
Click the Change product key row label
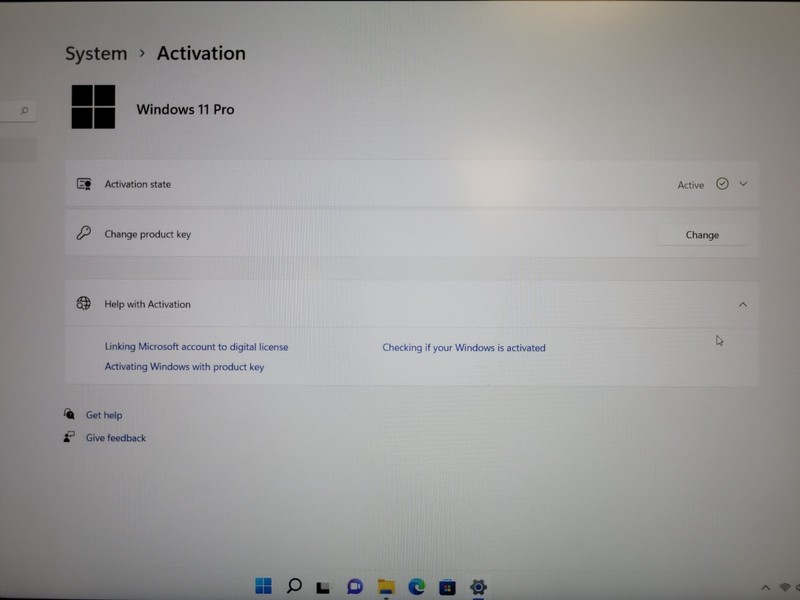pos(147,234)
